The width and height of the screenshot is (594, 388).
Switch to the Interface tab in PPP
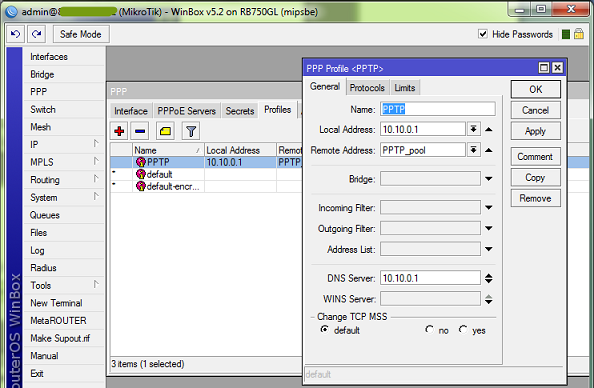[131, 111]
